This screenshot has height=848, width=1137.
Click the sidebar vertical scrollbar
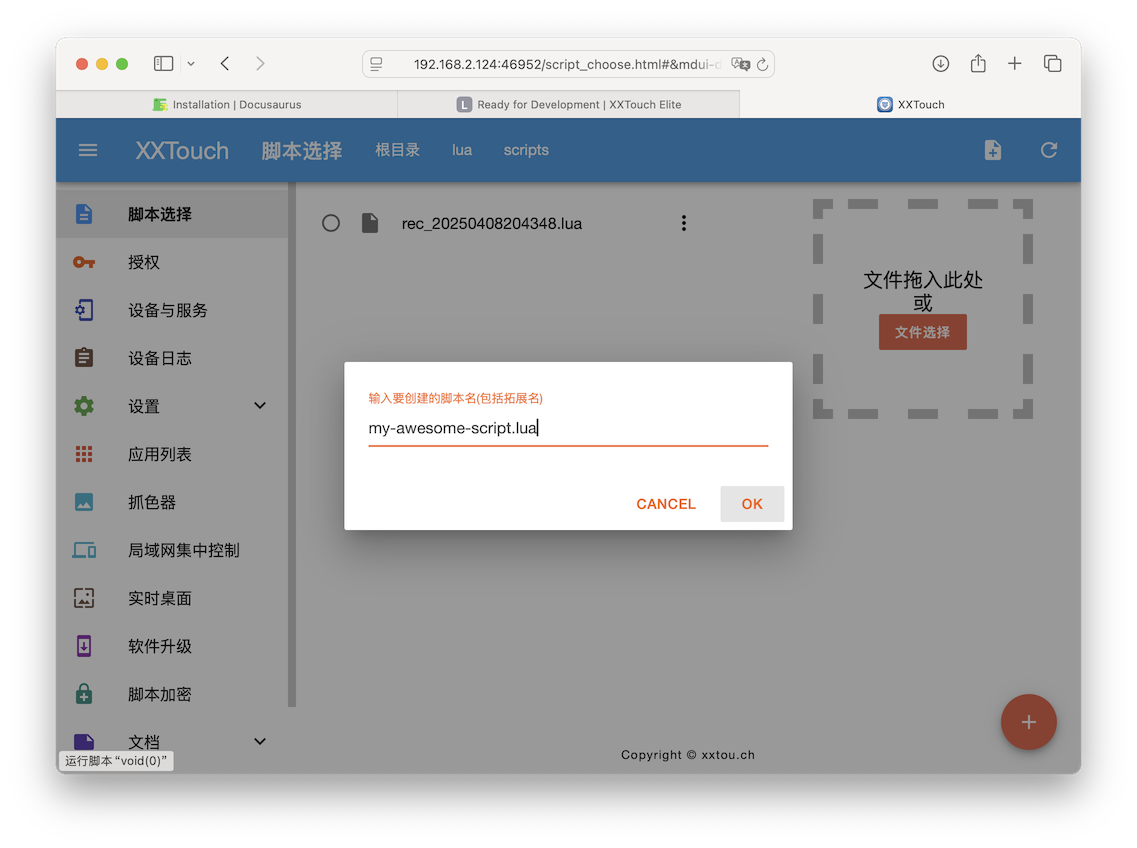click(x=292, y=445)
